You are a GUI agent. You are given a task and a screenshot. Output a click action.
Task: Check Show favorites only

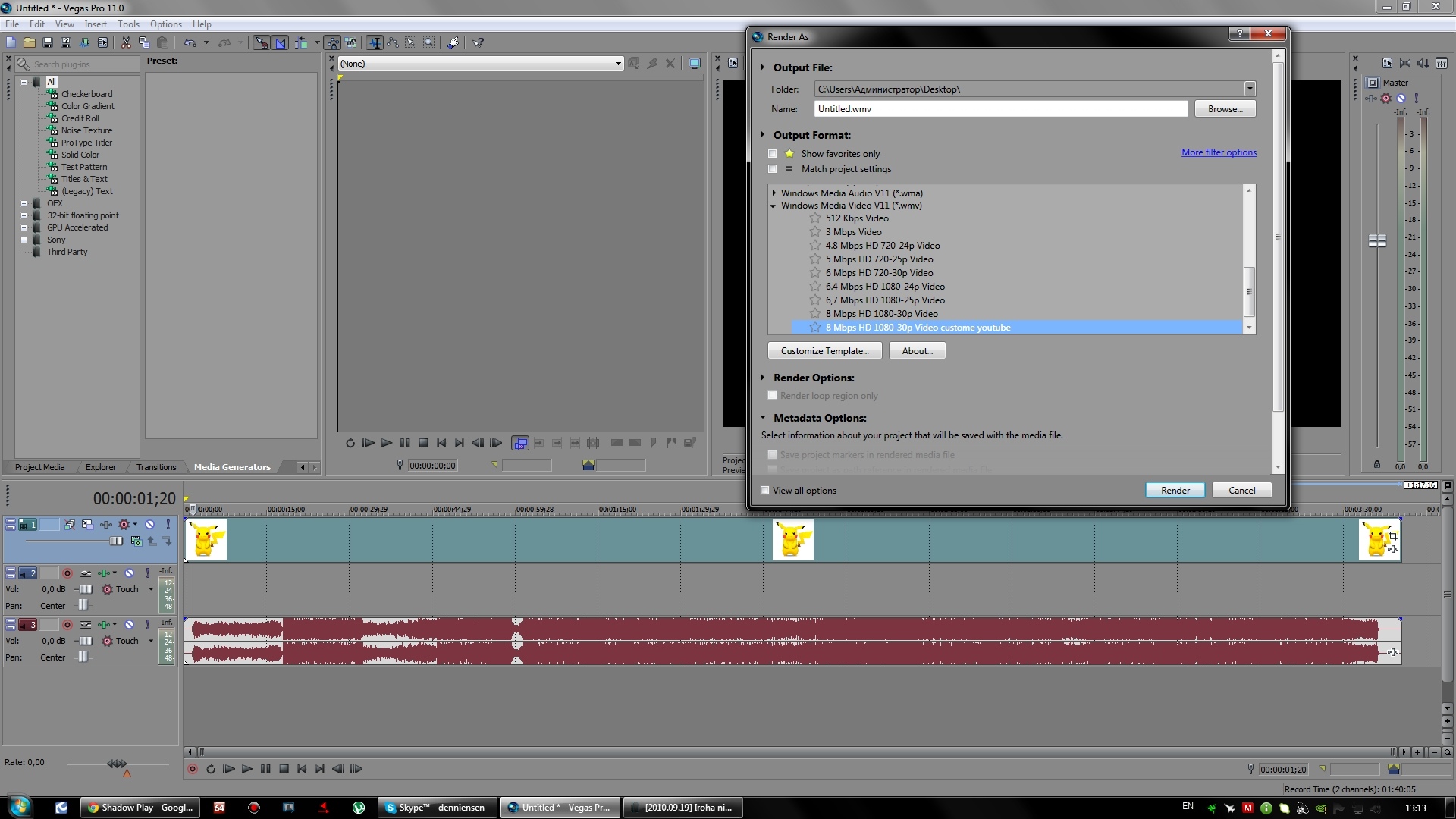[x=772, y=154]
